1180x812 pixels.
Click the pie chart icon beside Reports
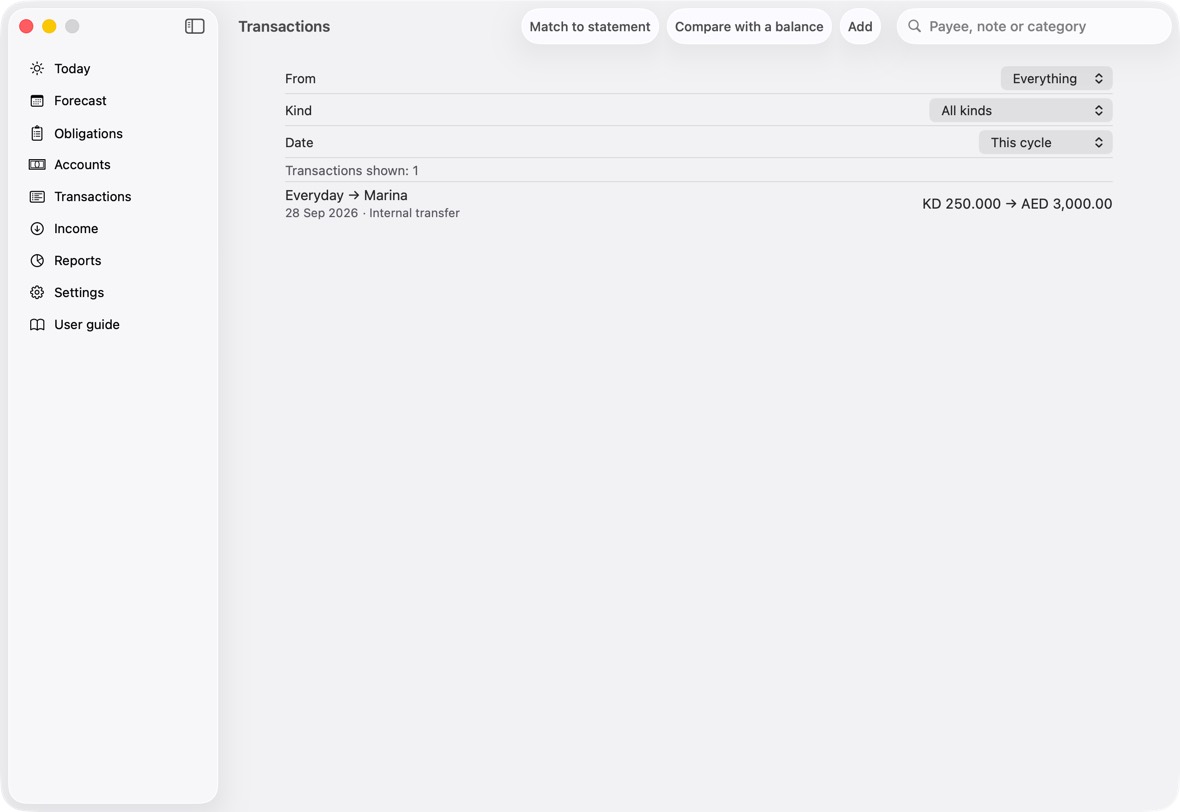[x=37, y=260]
